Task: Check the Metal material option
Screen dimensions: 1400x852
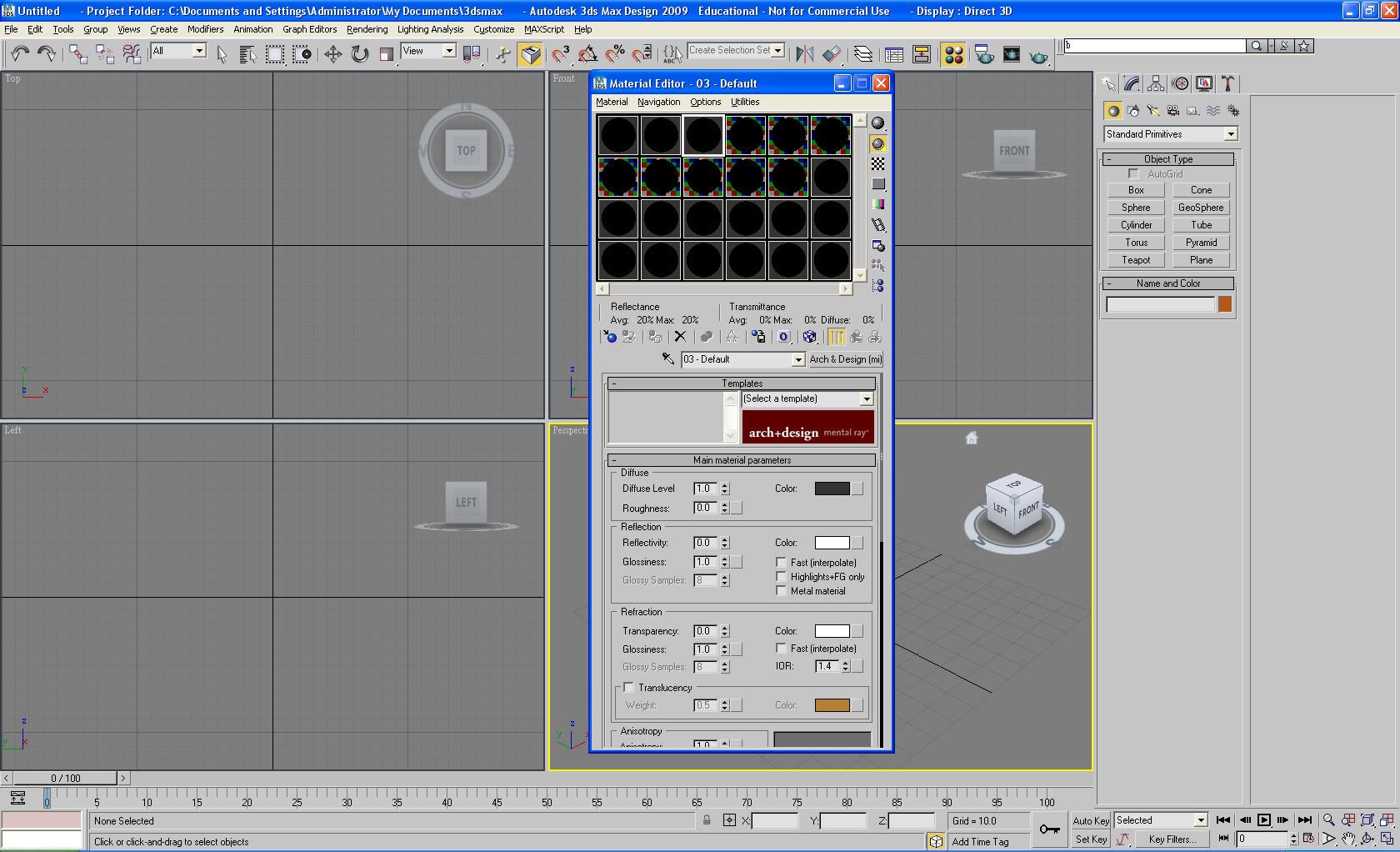Action: click(x=781, y=591)
